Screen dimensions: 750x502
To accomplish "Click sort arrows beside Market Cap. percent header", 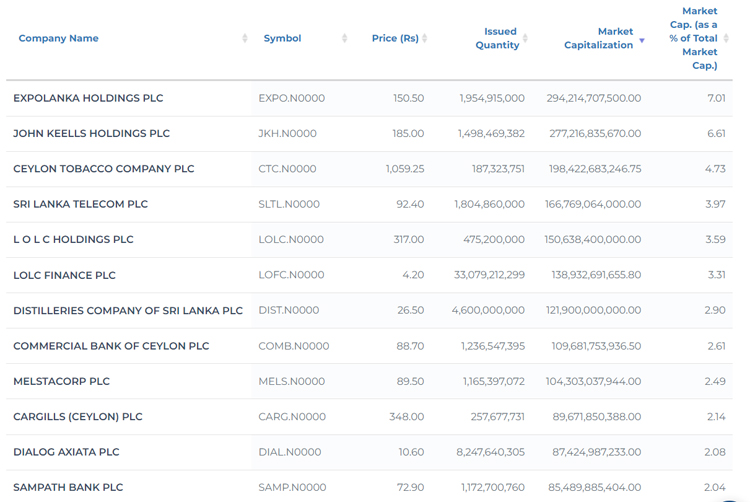I will tap(726, 38).
